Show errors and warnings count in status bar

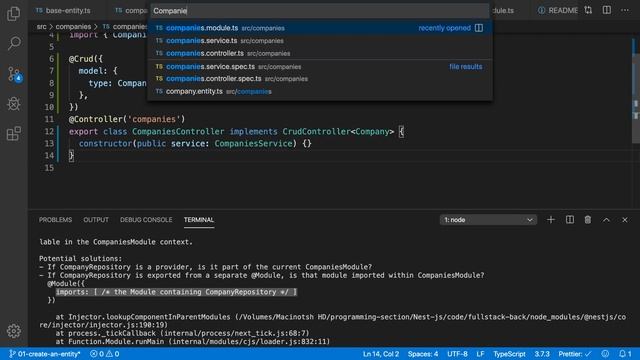pyautogui.click(x=104, y=354)
